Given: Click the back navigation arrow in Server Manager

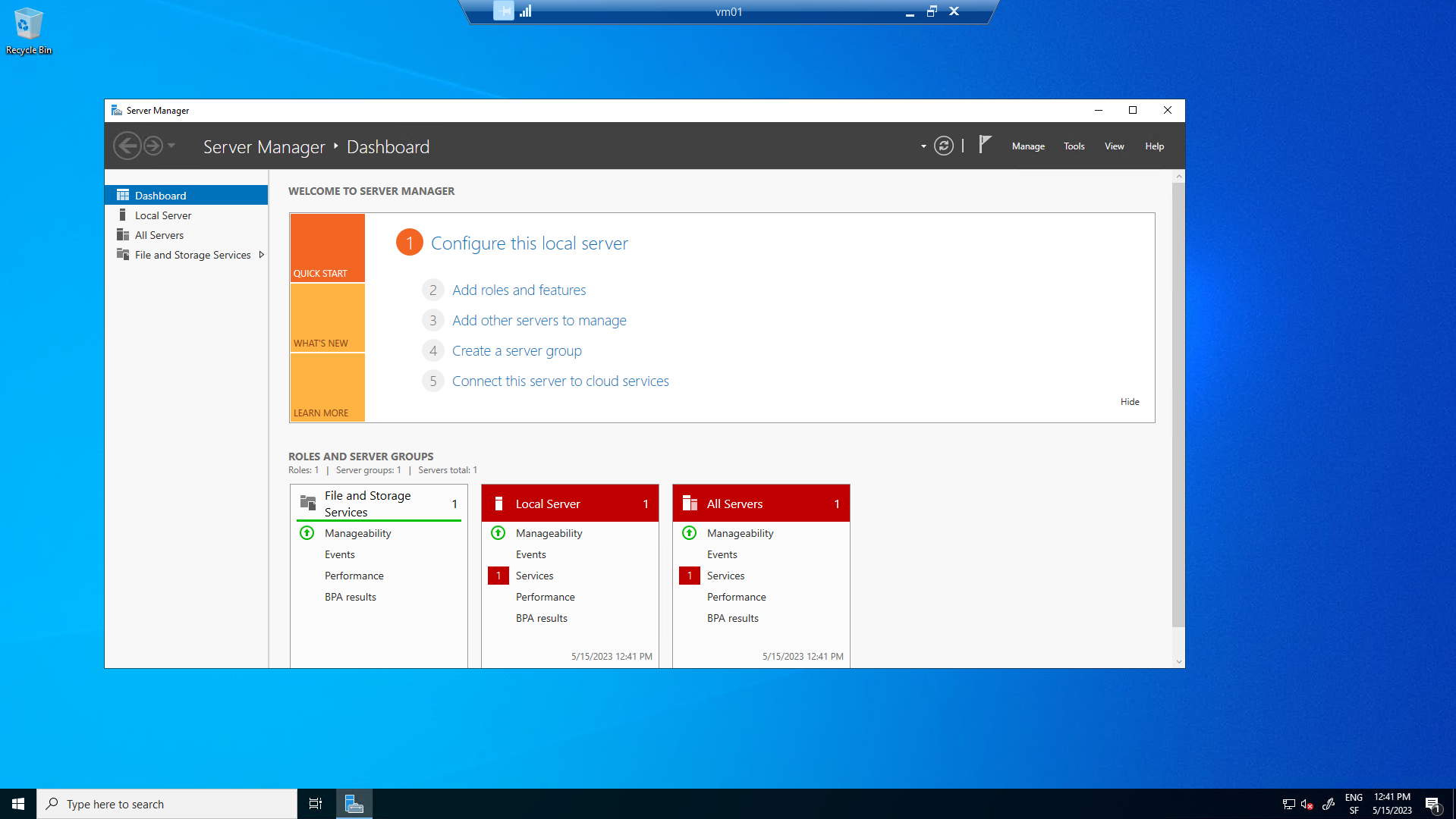Looking at the screenshot, I should pos(127,146).
